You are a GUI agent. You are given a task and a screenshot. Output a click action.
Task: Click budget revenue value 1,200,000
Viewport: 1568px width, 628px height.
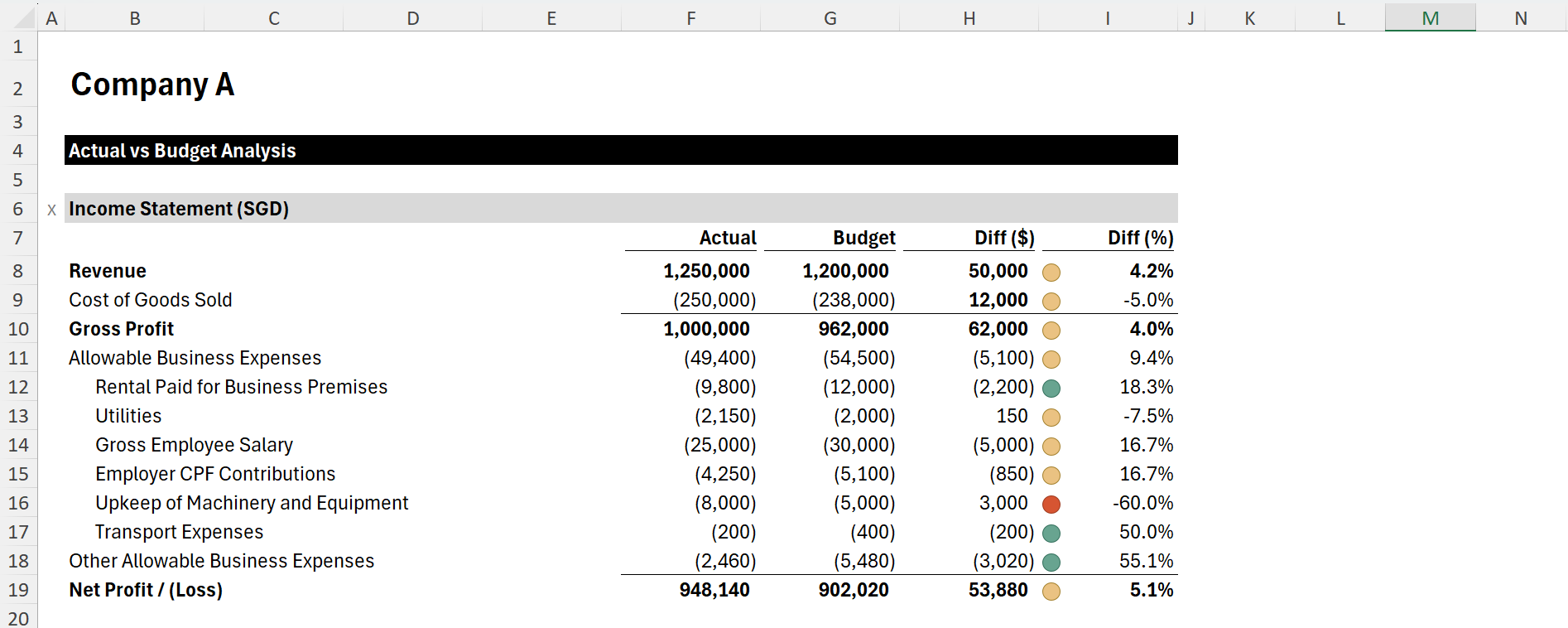coord(845,271)
